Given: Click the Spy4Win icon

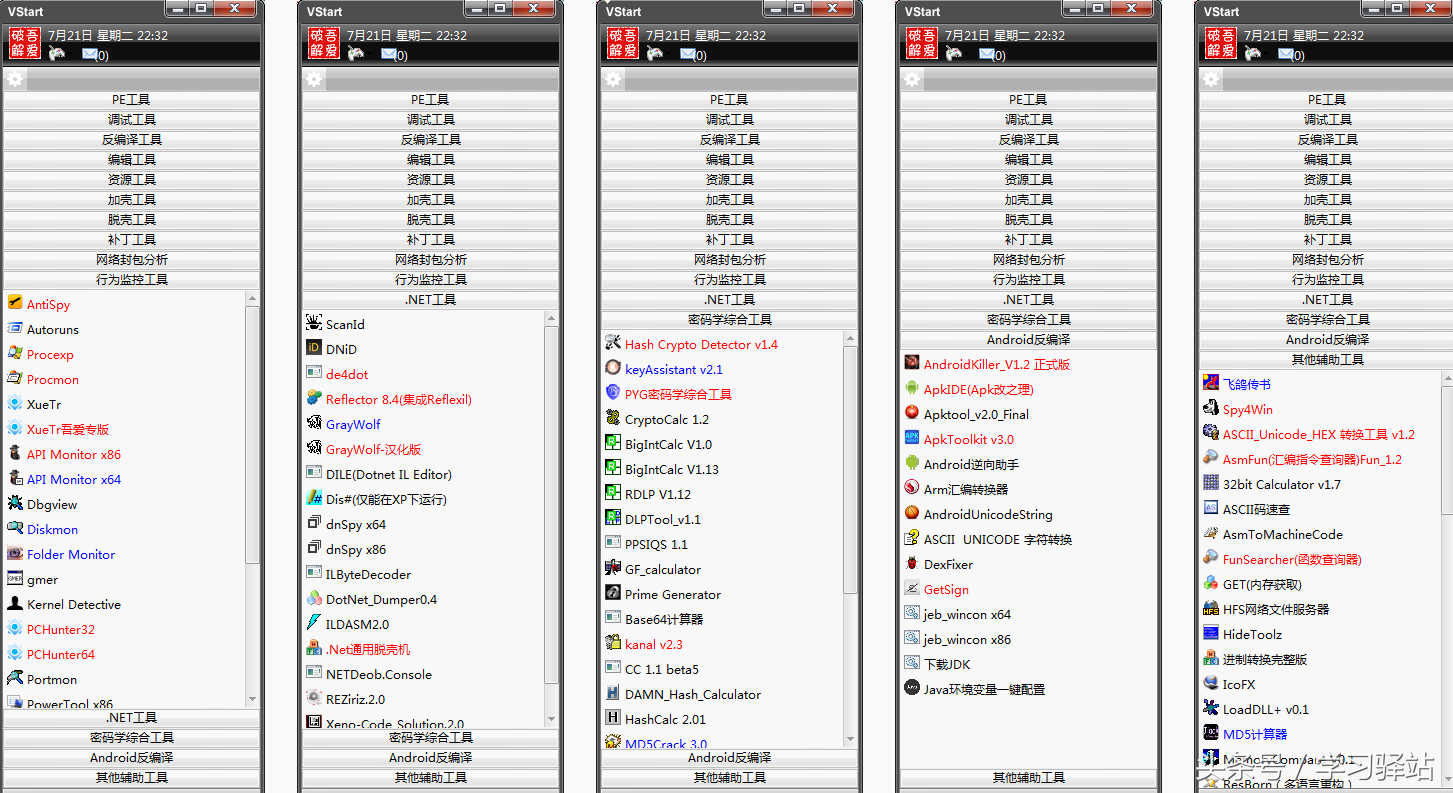Looking at the screenshot, I should 1211,409.
